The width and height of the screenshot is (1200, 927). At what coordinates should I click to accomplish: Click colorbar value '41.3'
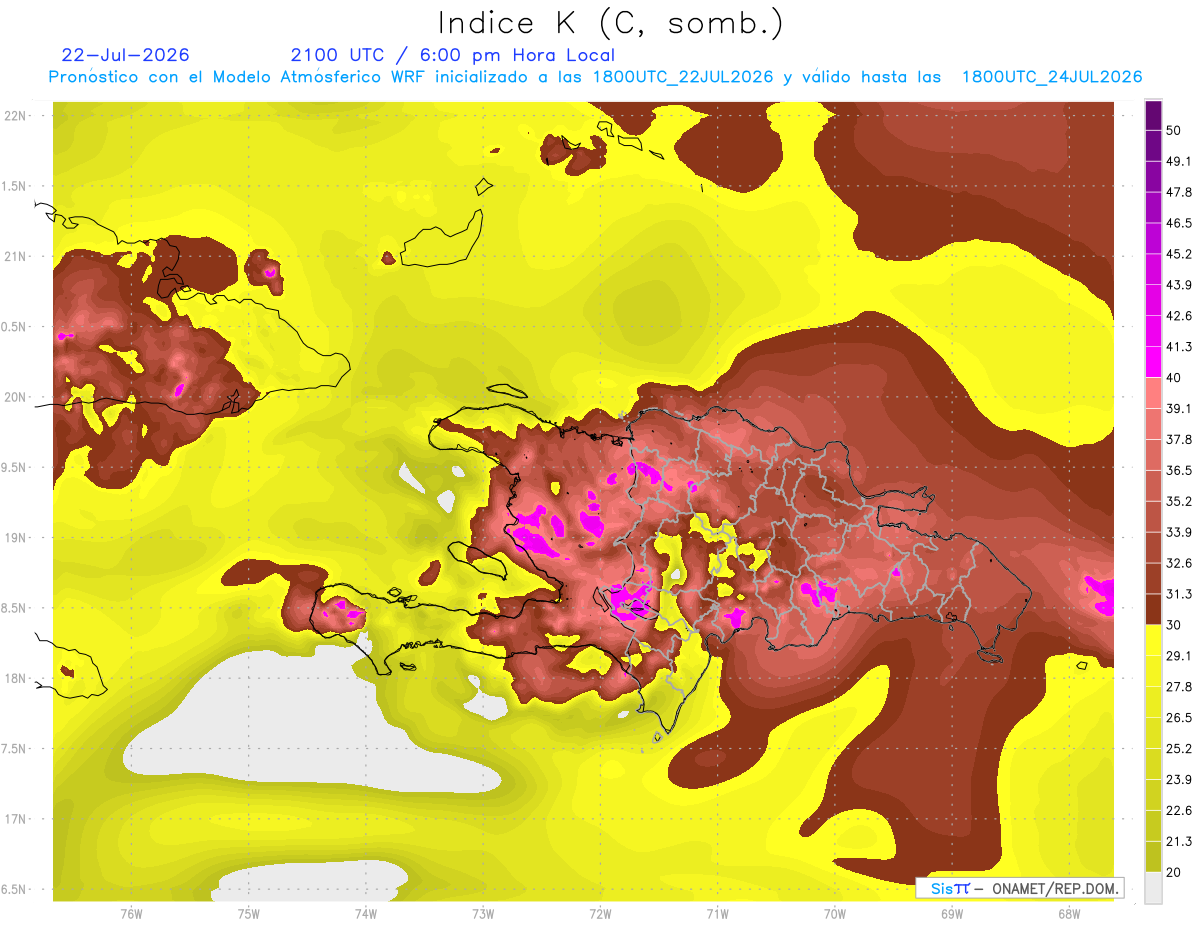(x=1179, y=347)
